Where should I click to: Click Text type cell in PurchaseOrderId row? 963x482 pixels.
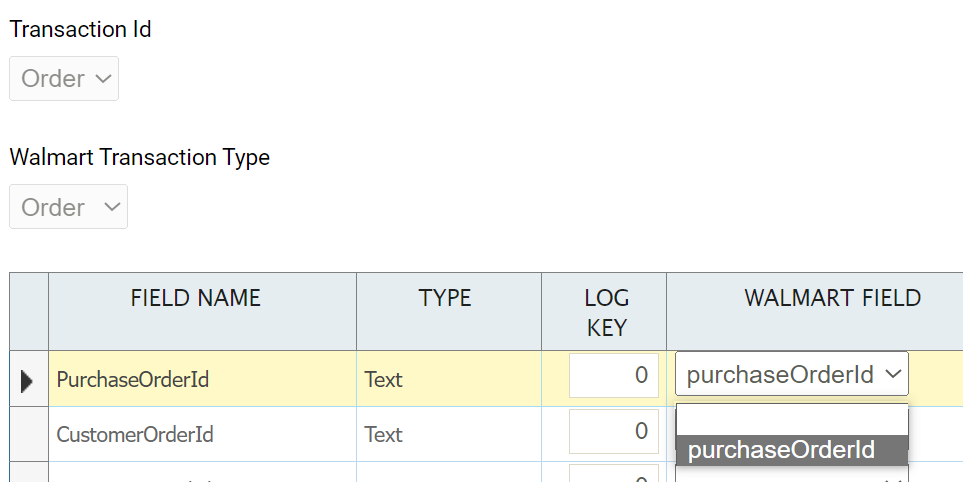(x=449, y=379)
